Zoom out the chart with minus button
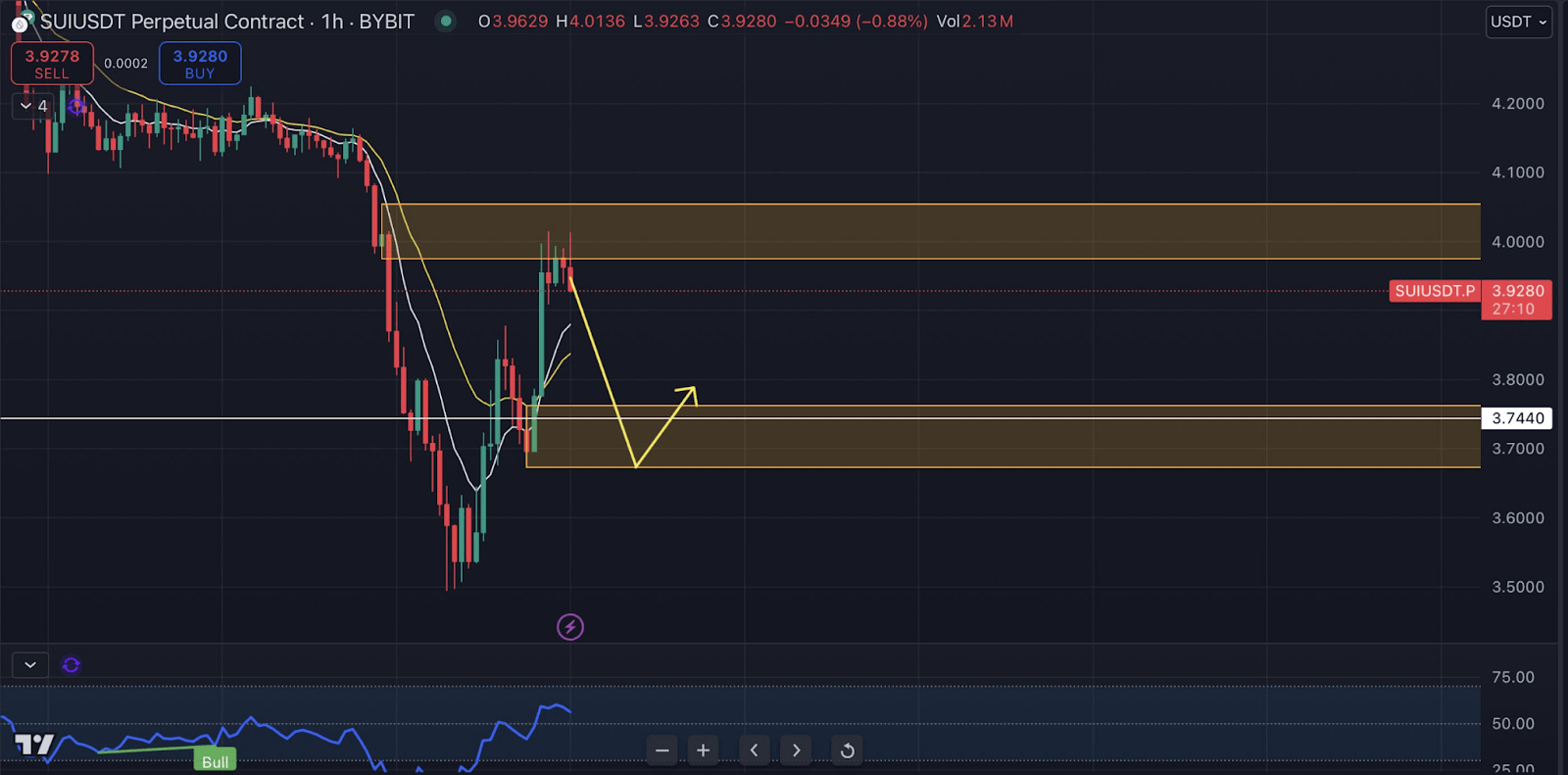 click(662, 751)
